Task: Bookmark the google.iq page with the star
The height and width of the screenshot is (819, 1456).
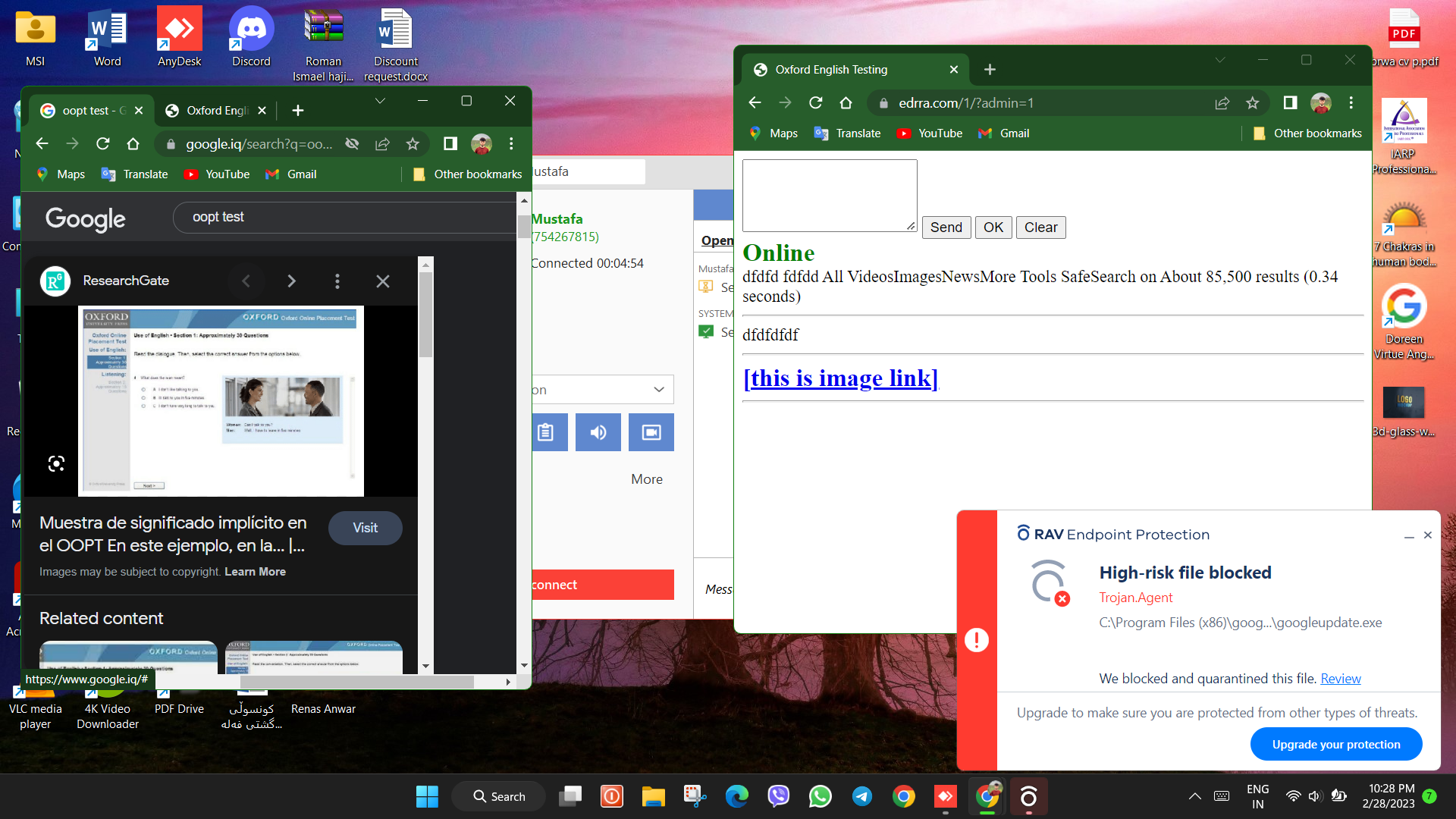Action: click(x=413, y=144)
